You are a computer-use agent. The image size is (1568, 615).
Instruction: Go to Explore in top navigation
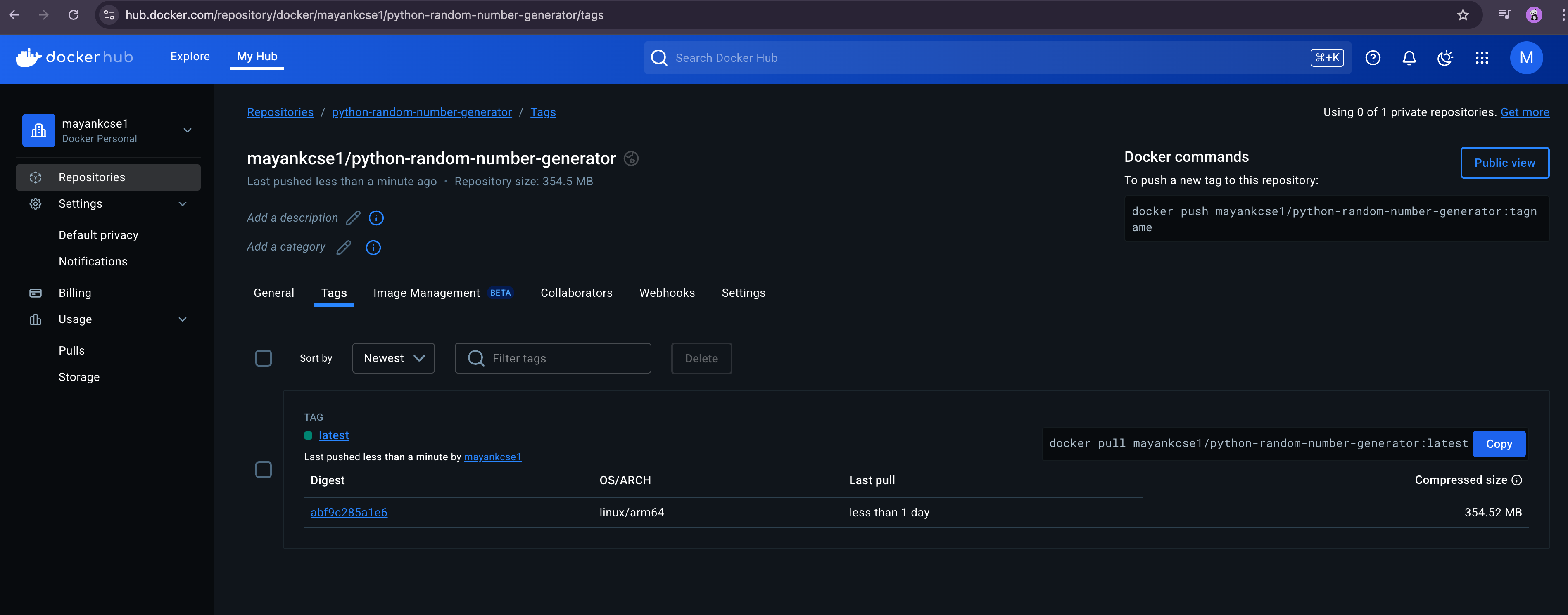[190, 57]
